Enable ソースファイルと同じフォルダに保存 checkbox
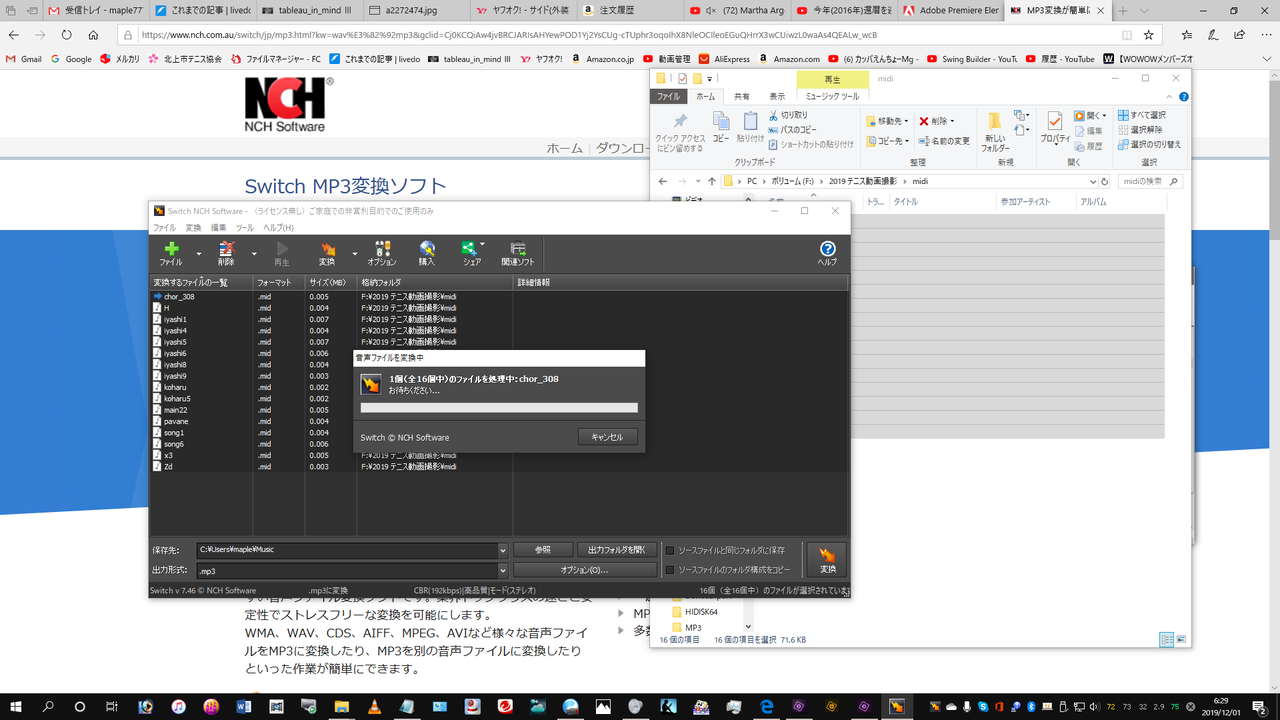1280x720 pixels. click(x=670, y=550)
